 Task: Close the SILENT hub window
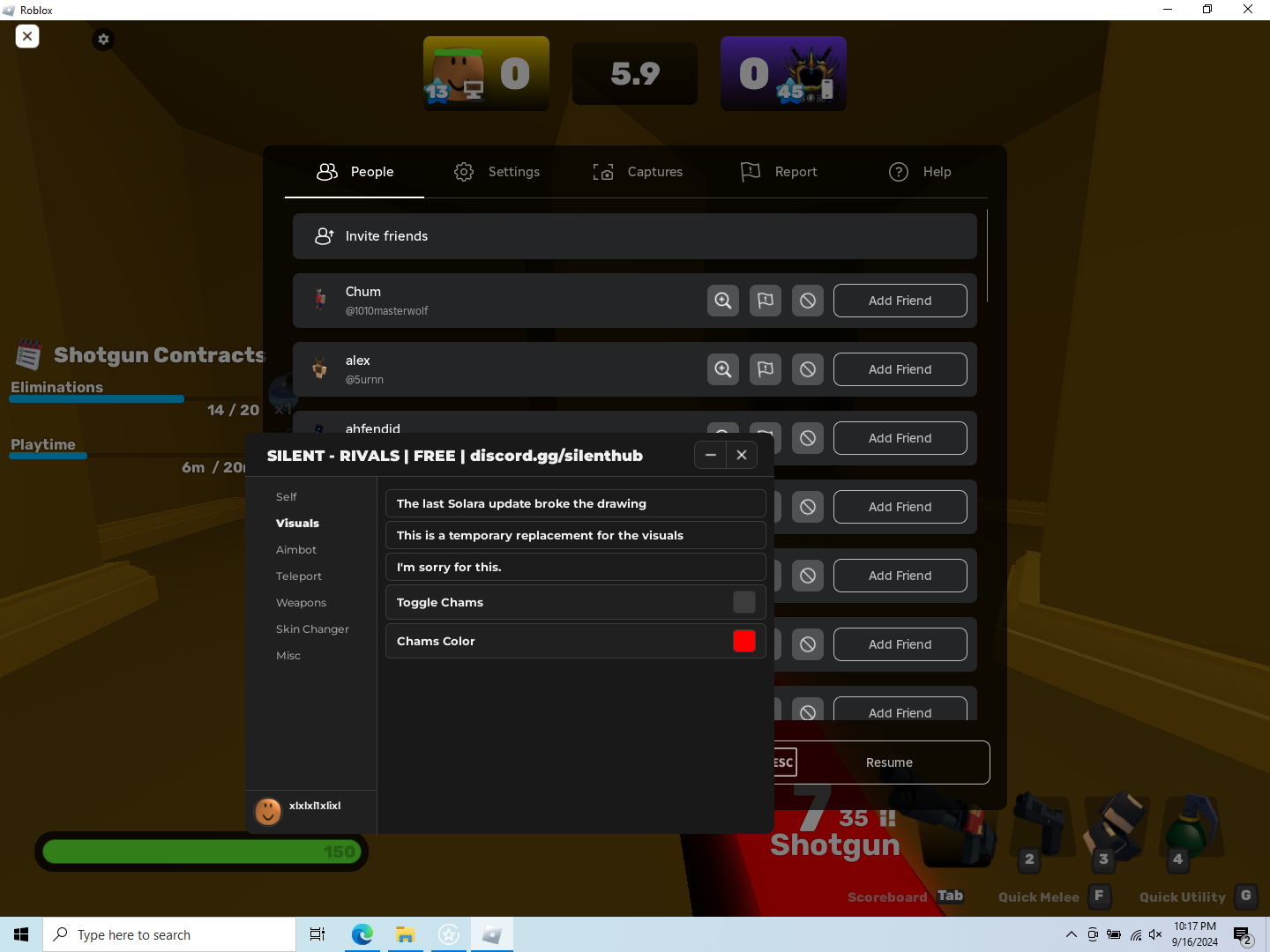(x=742, y=455)
